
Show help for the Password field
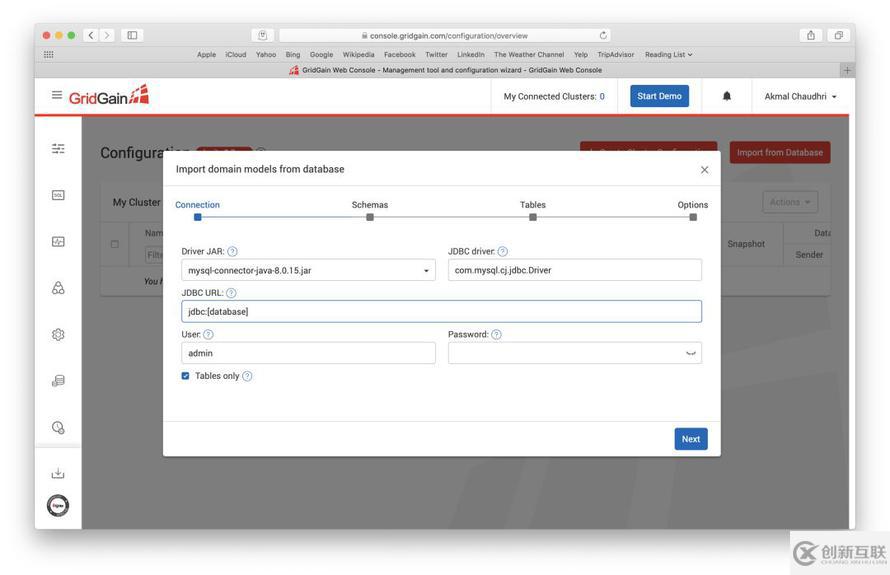pos(496,334)
